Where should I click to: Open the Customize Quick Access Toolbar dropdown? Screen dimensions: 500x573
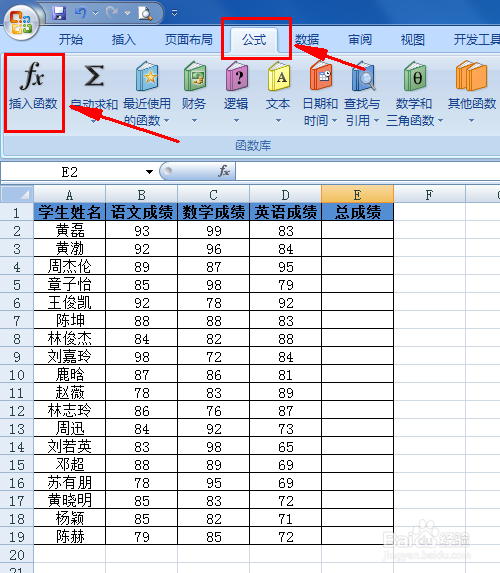pos(174,14)
